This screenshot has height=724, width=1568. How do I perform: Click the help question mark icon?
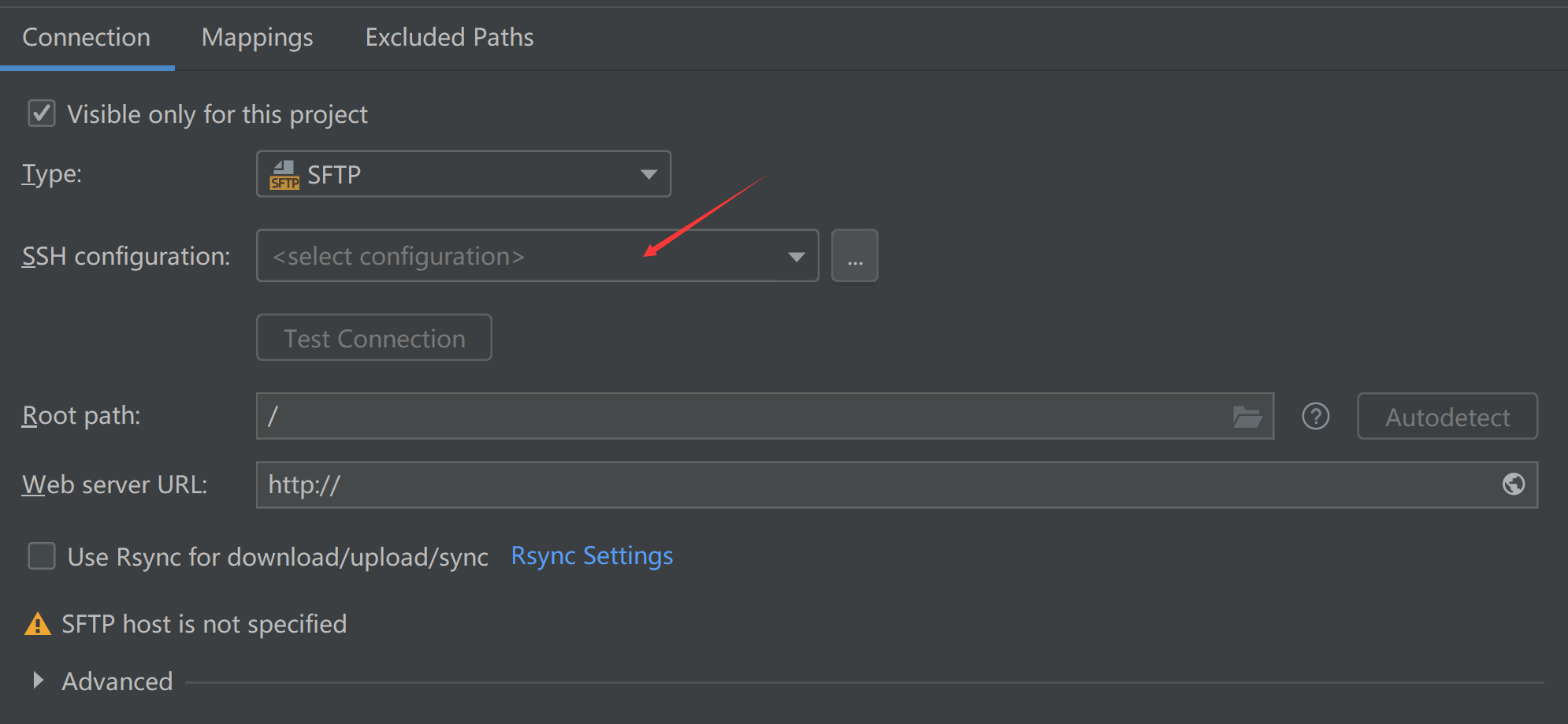click(x=1315, y=416)
